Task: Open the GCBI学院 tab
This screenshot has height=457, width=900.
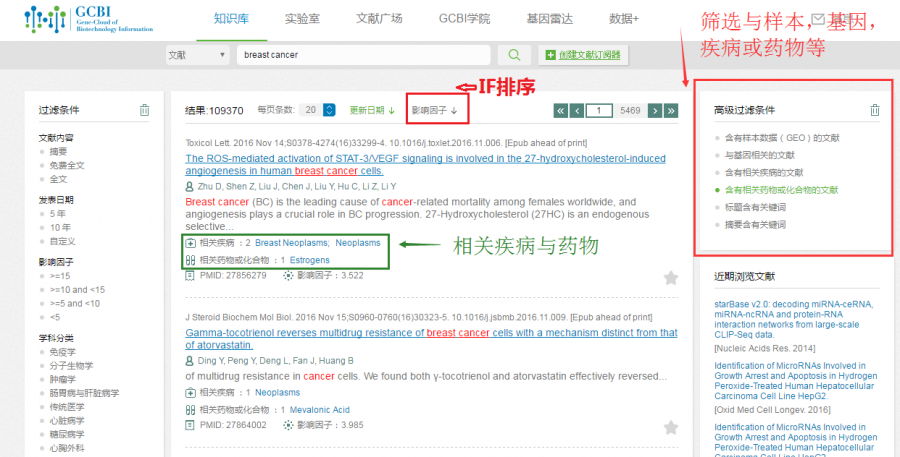Action: tap(464, 18)
